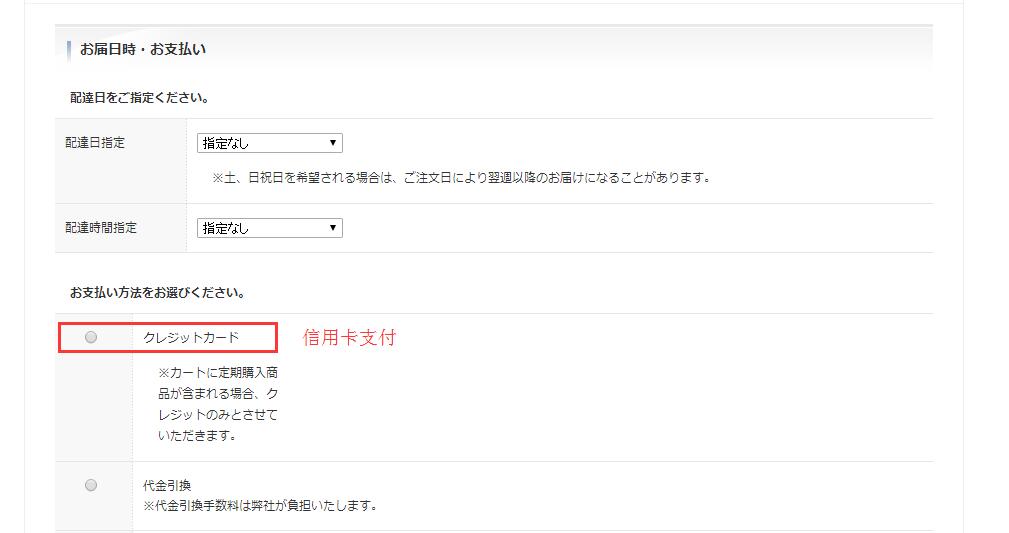Click the 代金引換 payment label
The height and width of the screenshot is (533, 1009).
(167, 485)
